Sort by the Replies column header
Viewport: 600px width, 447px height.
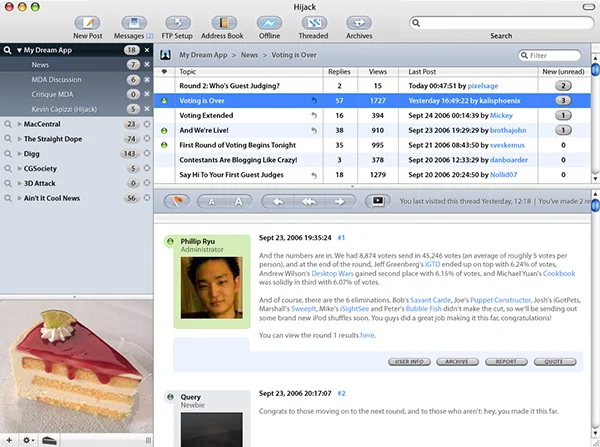click(339, 72)
